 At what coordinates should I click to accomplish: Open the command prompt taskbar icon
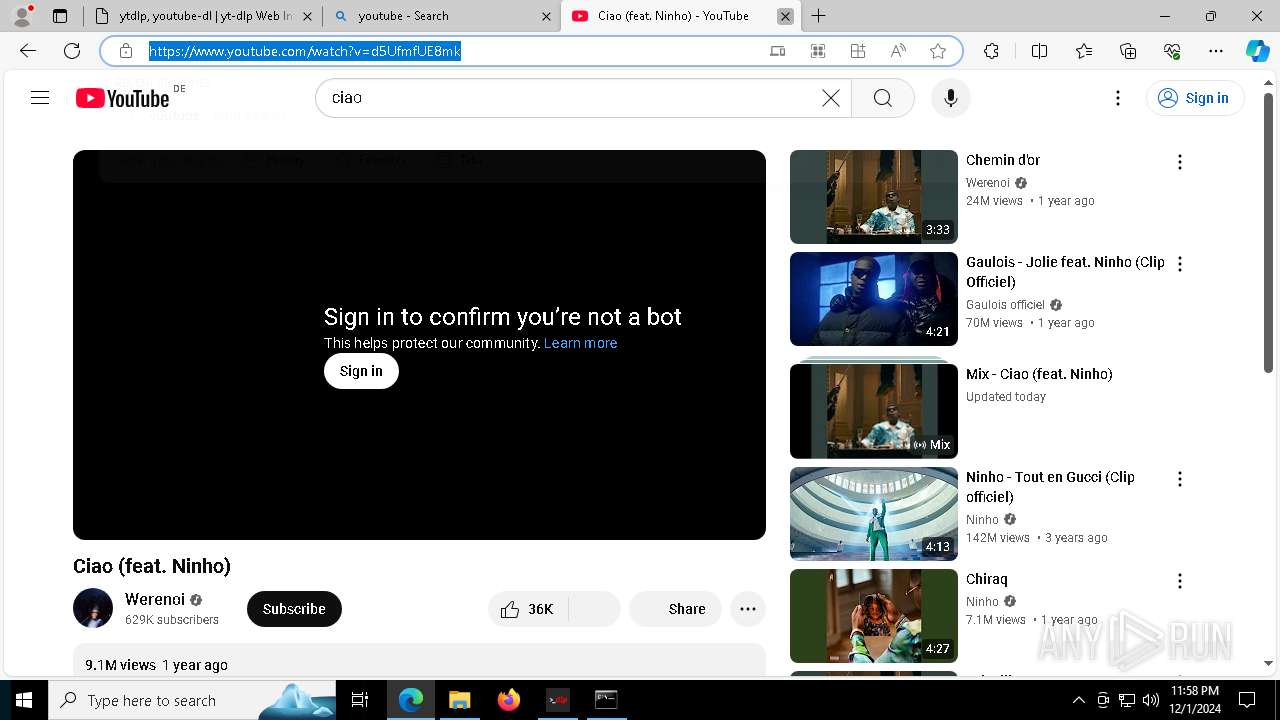pyautogui.click(x=606, y=700)
